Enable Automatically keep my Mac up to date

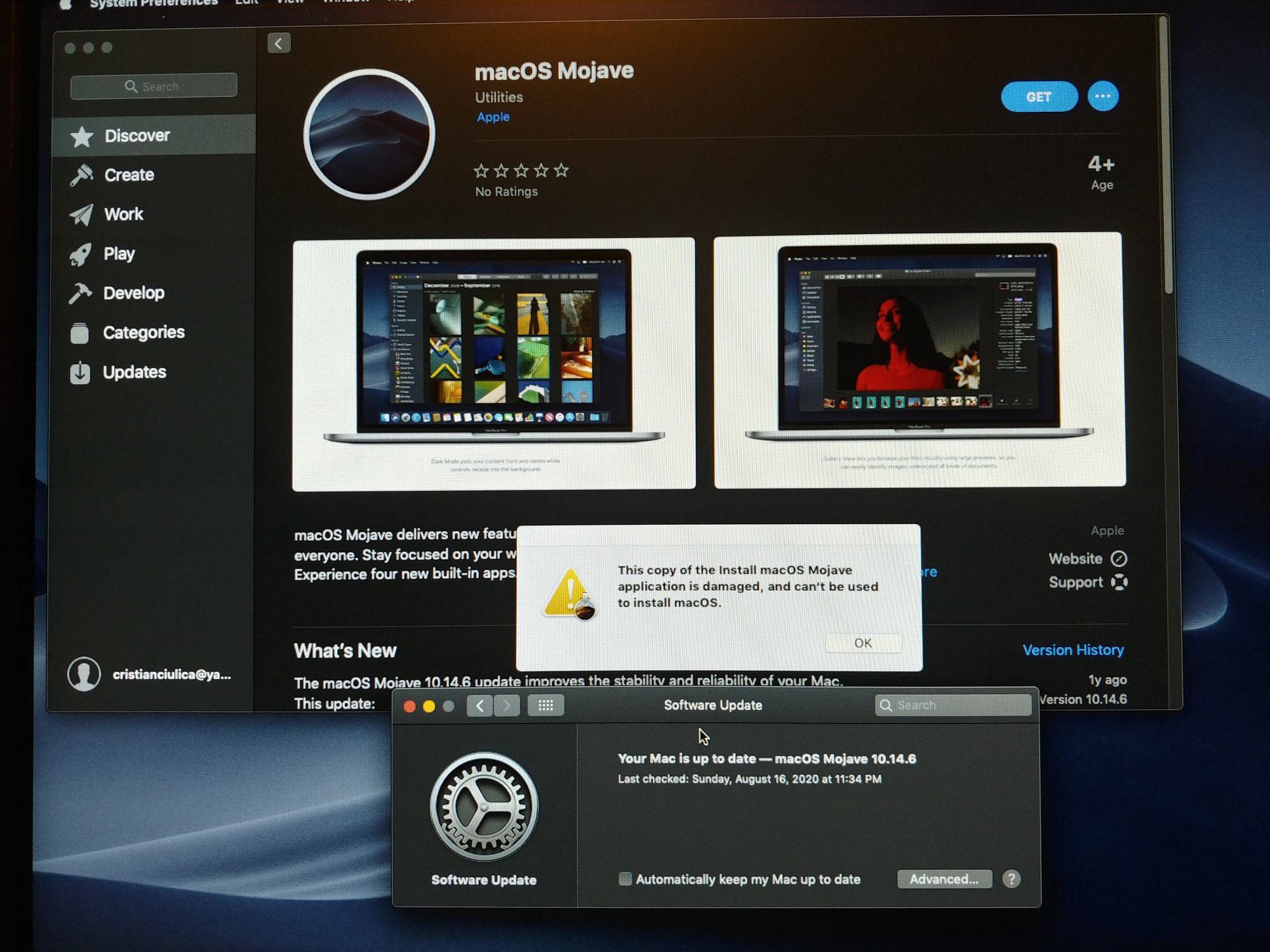pyautogui.click(x=625, y=878)
